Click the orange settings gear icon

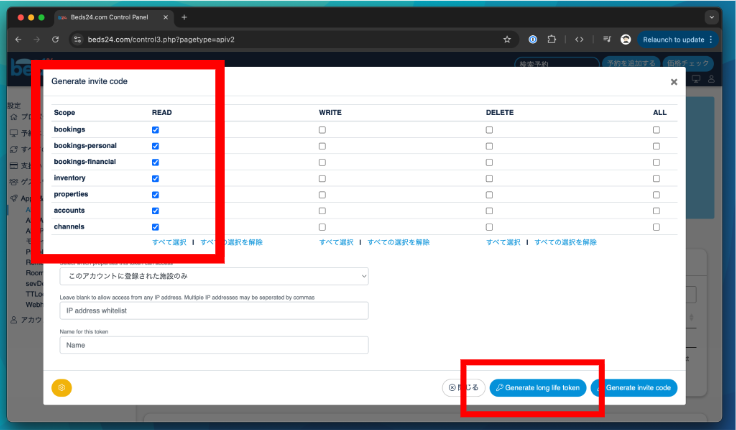click(62, 388)
